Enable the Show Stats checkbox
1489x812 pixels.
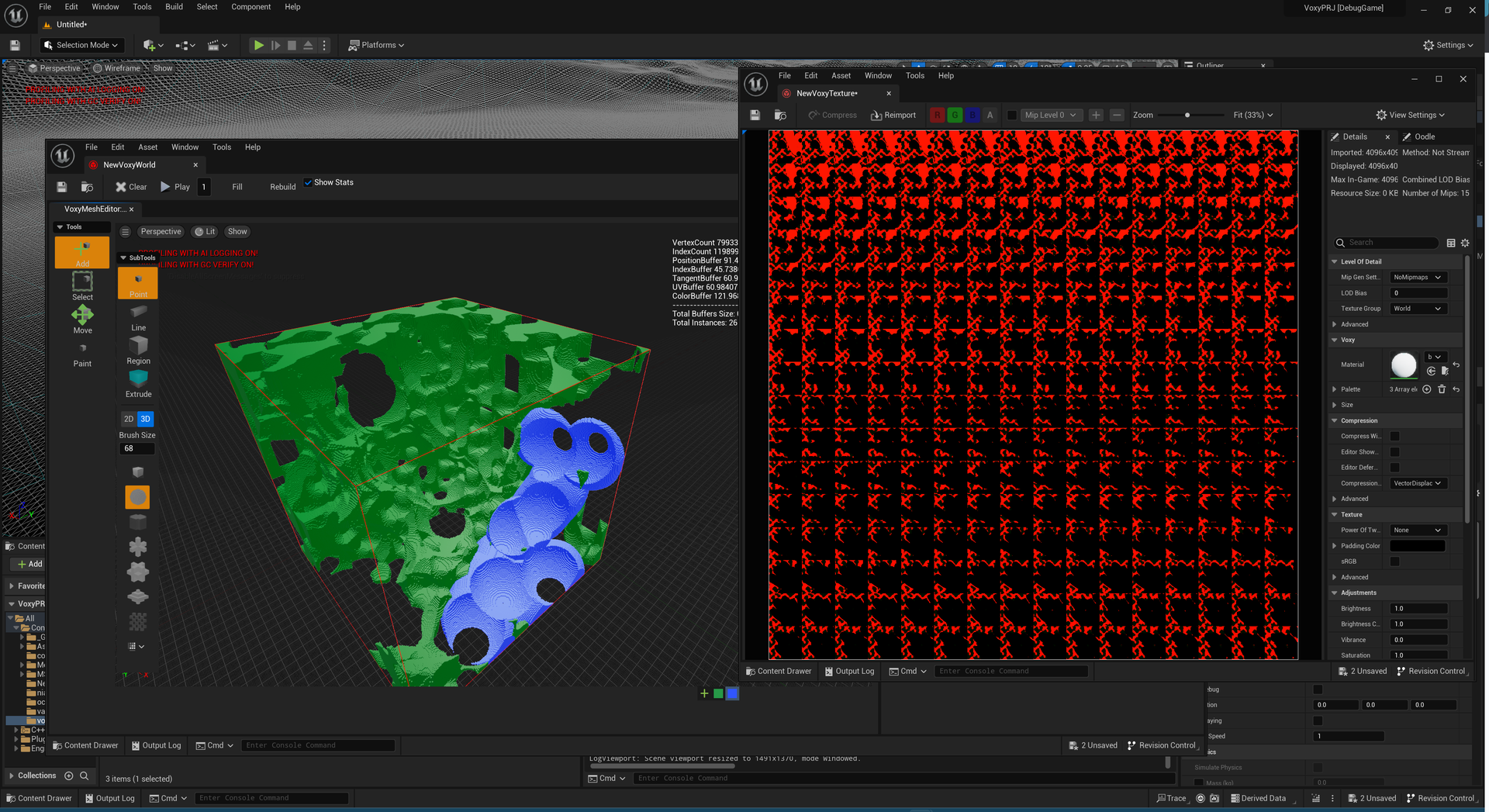point(309,181)
